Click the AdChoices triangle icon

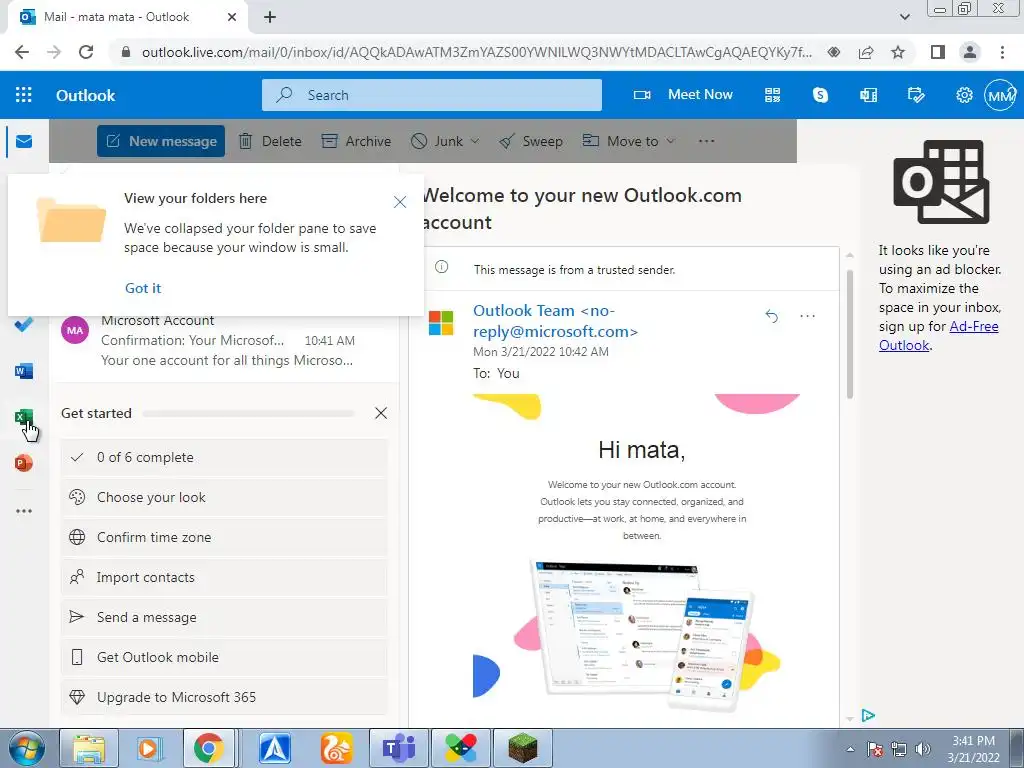(868, 715)
